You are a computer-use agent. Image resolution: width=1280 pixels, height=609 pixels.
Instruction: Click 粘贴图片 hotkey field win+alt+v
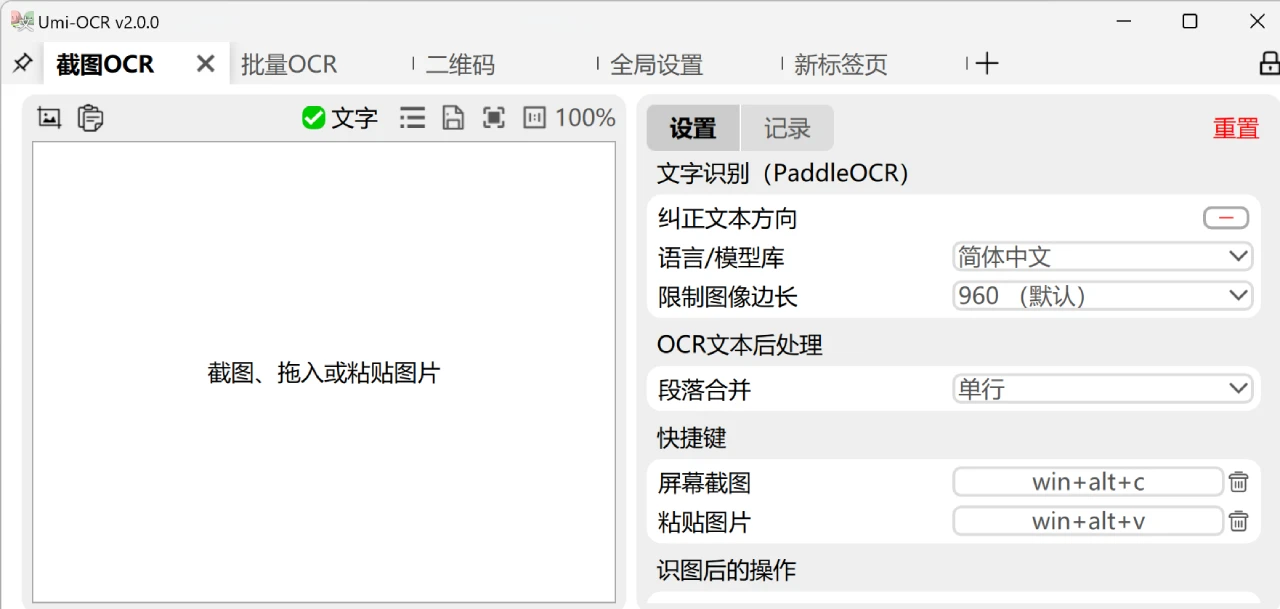tap(1088, 521)
